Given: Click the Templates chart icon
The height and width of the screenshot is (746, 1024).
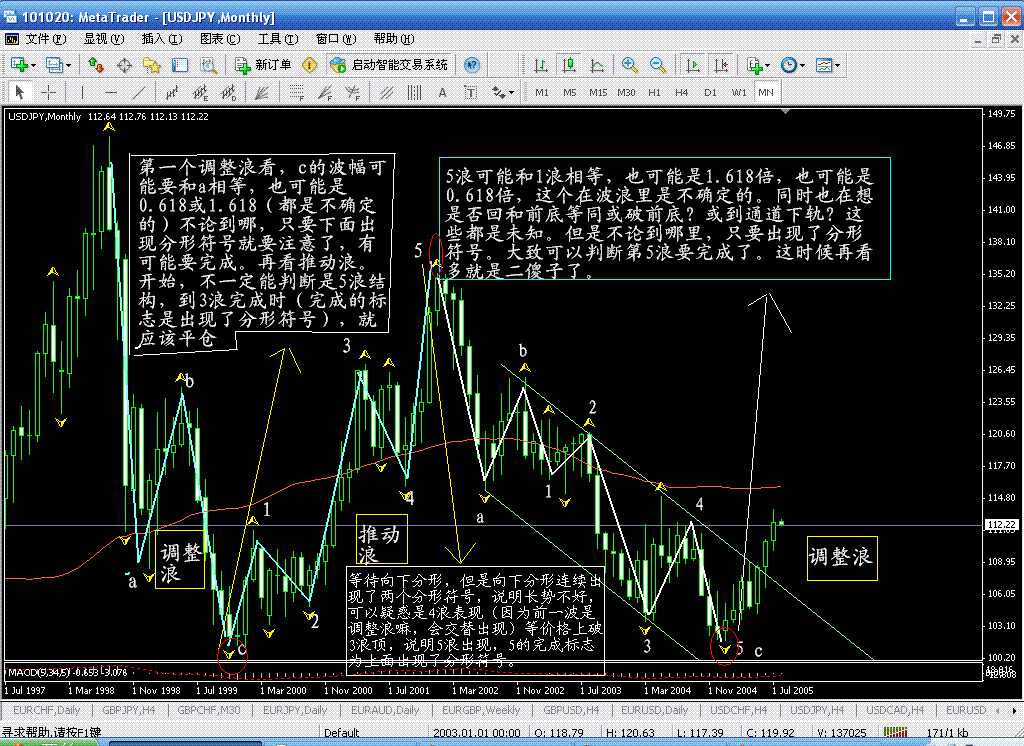Looking at the screenshot, I should 824,65.
